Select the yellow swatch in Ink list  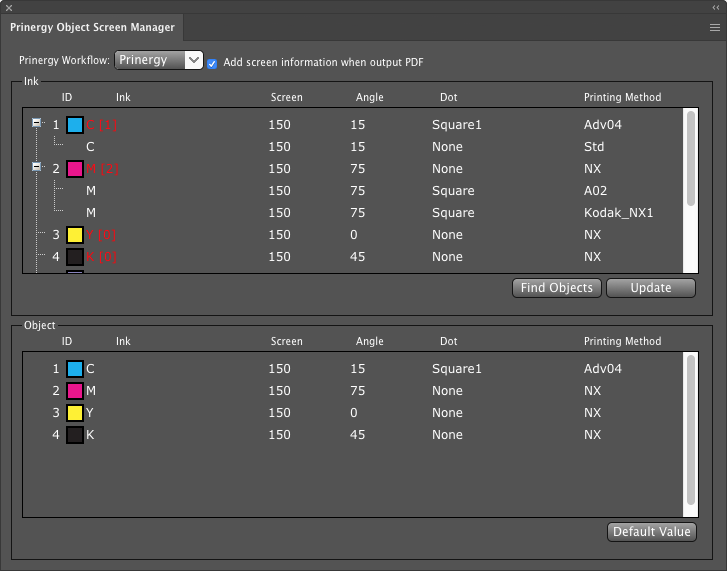point(75,235)
